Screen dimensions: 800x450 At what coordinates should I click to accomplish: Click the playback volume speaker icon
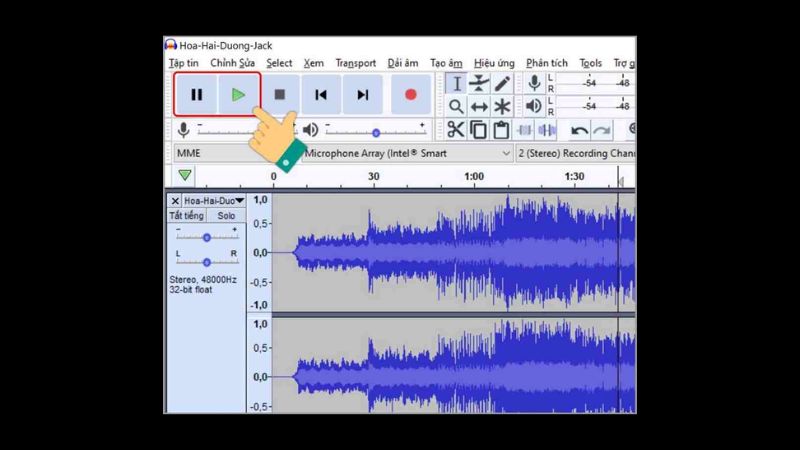click(310, 130)
